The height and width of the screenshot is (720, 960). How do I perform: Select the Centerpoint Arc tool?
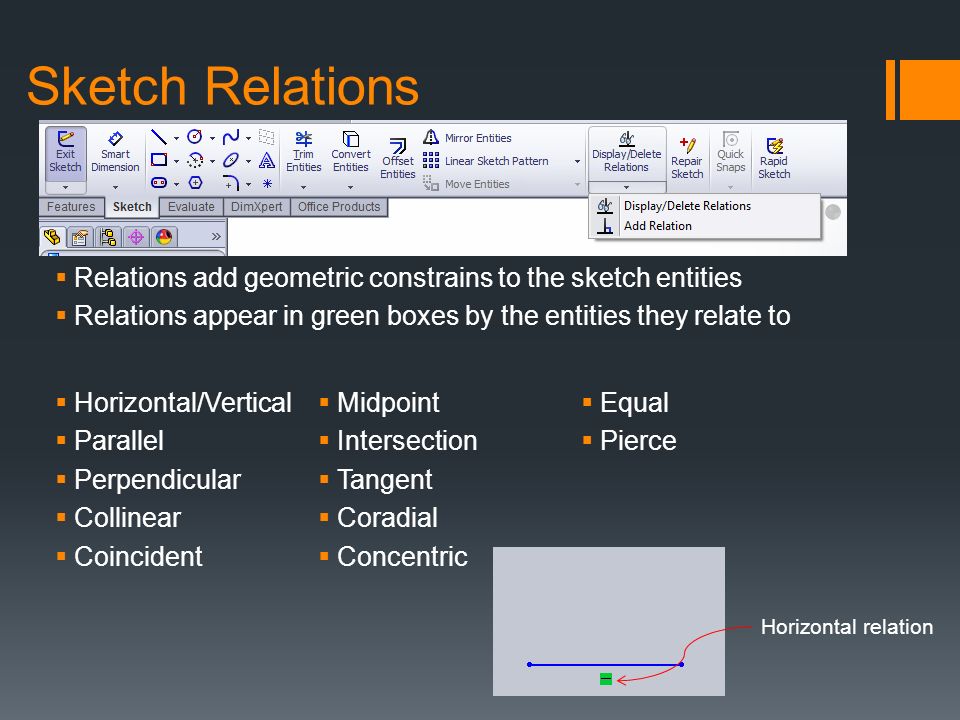pyautogui.click(x=195, y=160)
